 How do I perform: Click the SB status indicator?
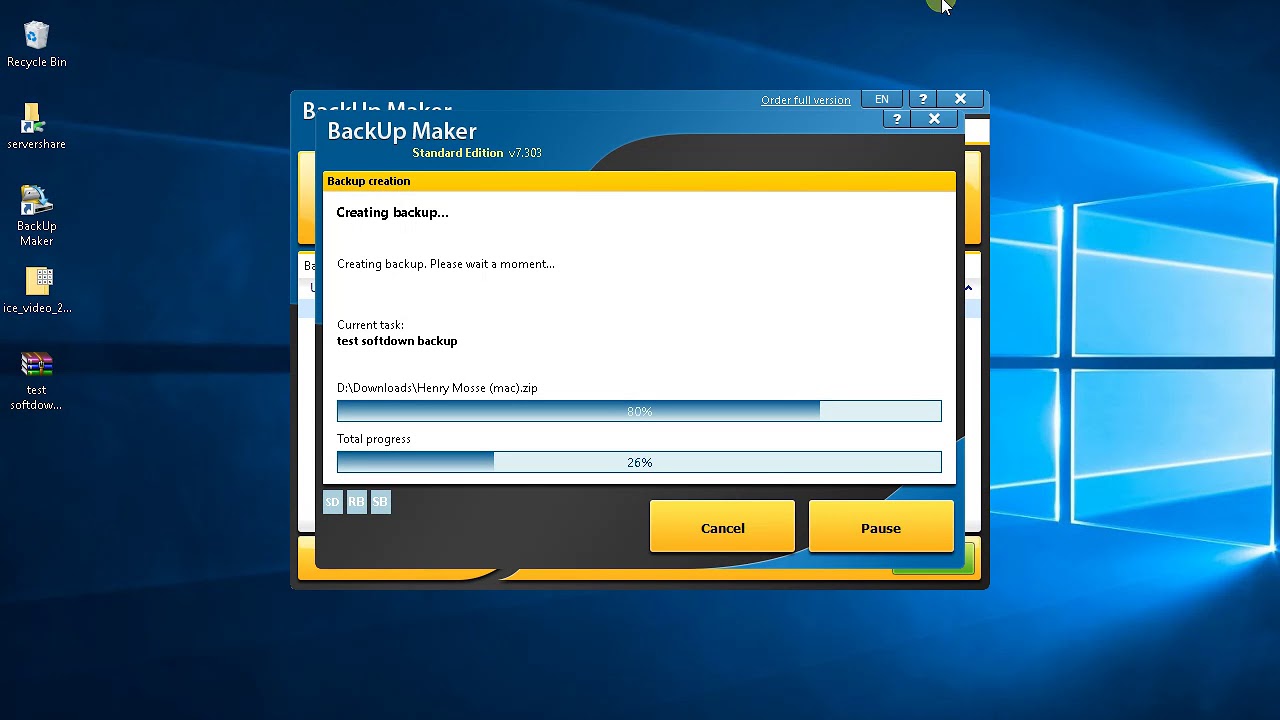pos(380,502)
